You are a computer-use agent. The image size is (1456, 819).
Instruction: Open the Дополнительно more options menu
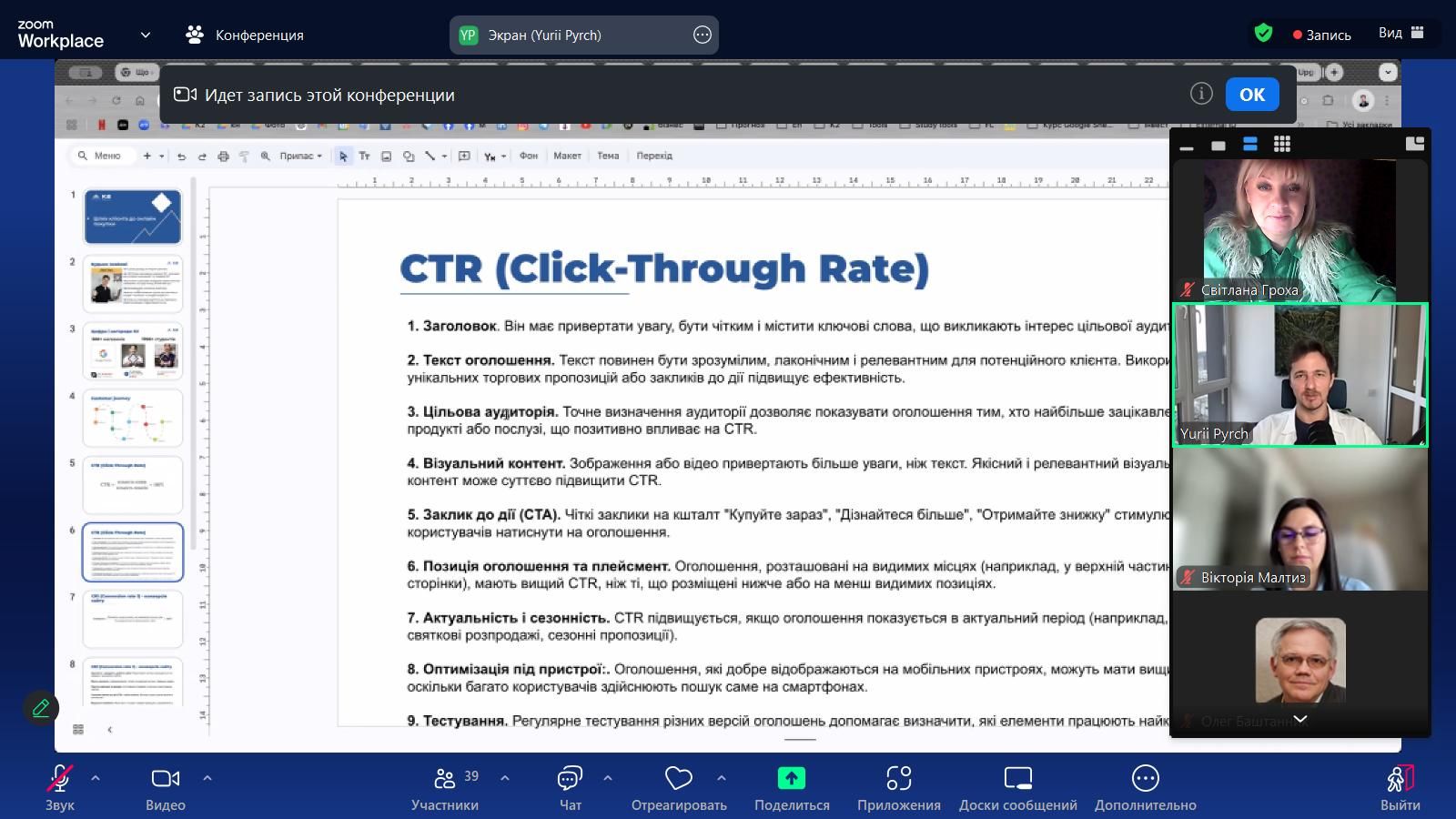pos(1146,787)
